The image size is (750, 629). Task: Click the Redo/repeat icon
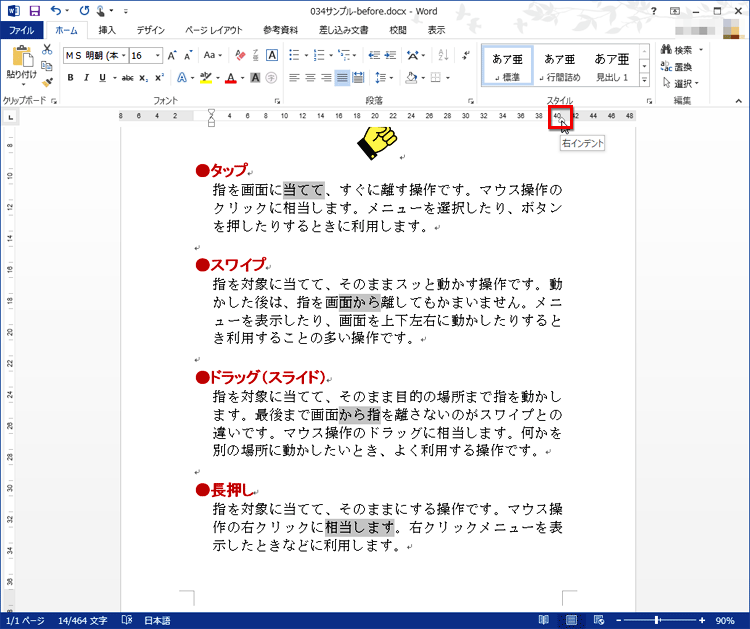(x=84, y=11)
